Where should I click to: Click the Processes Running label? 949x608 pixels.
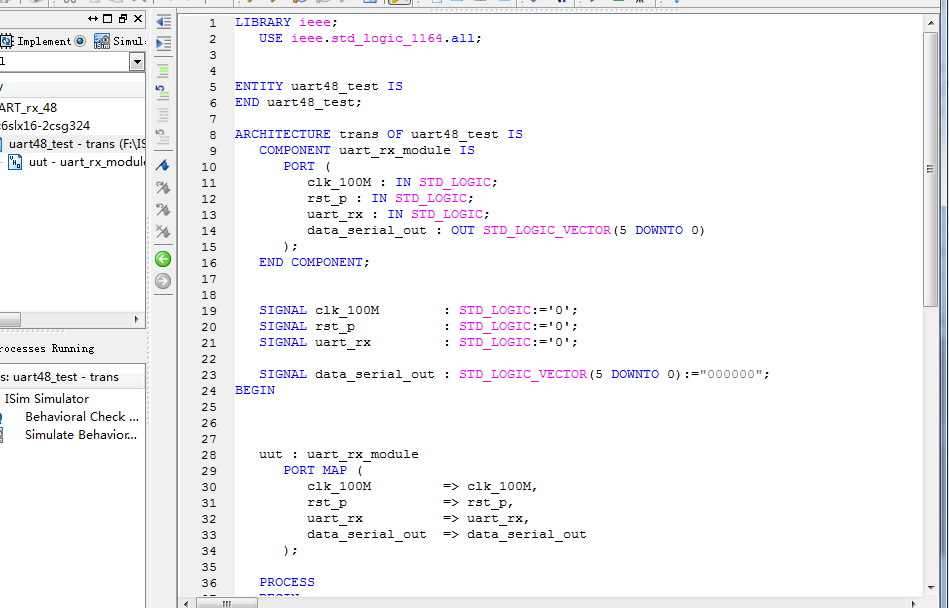coord(47,348)
